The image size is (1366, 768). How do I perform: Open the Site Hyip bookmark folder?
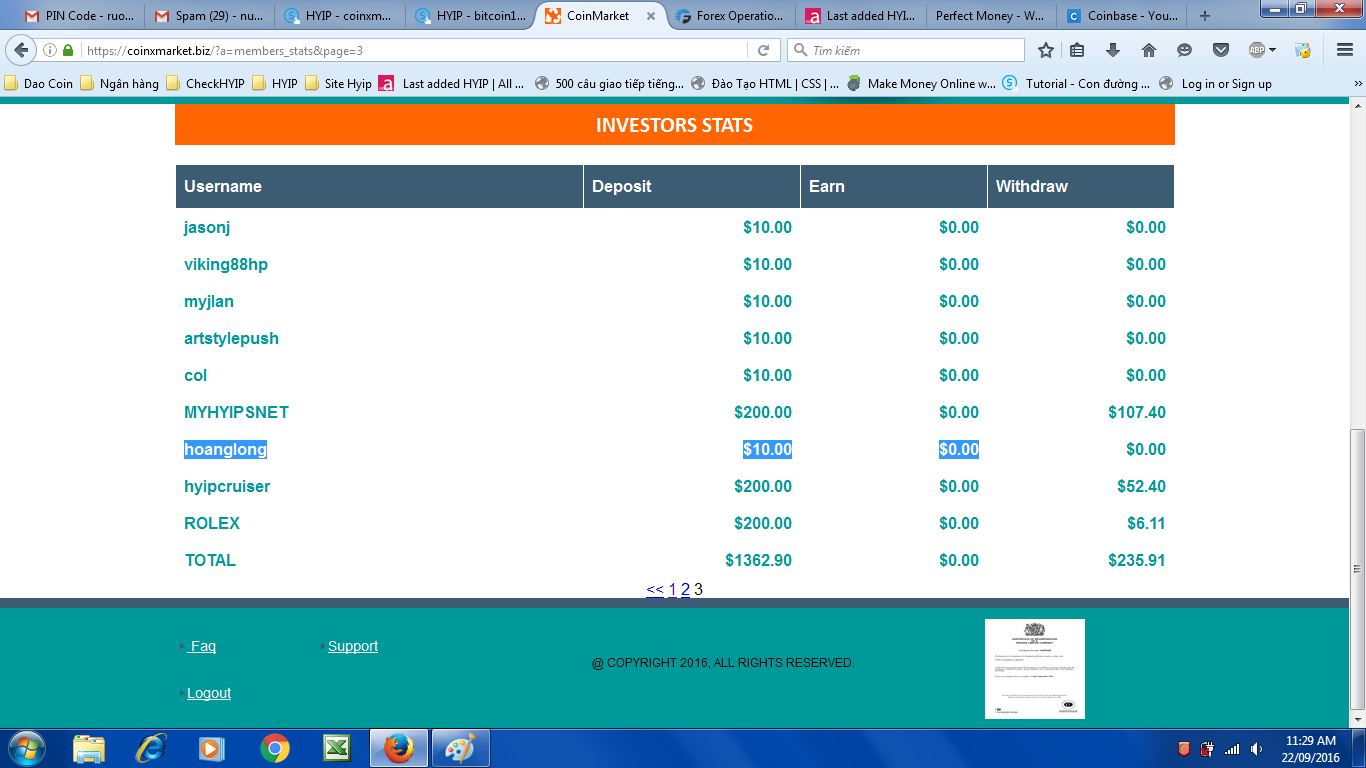338,84
